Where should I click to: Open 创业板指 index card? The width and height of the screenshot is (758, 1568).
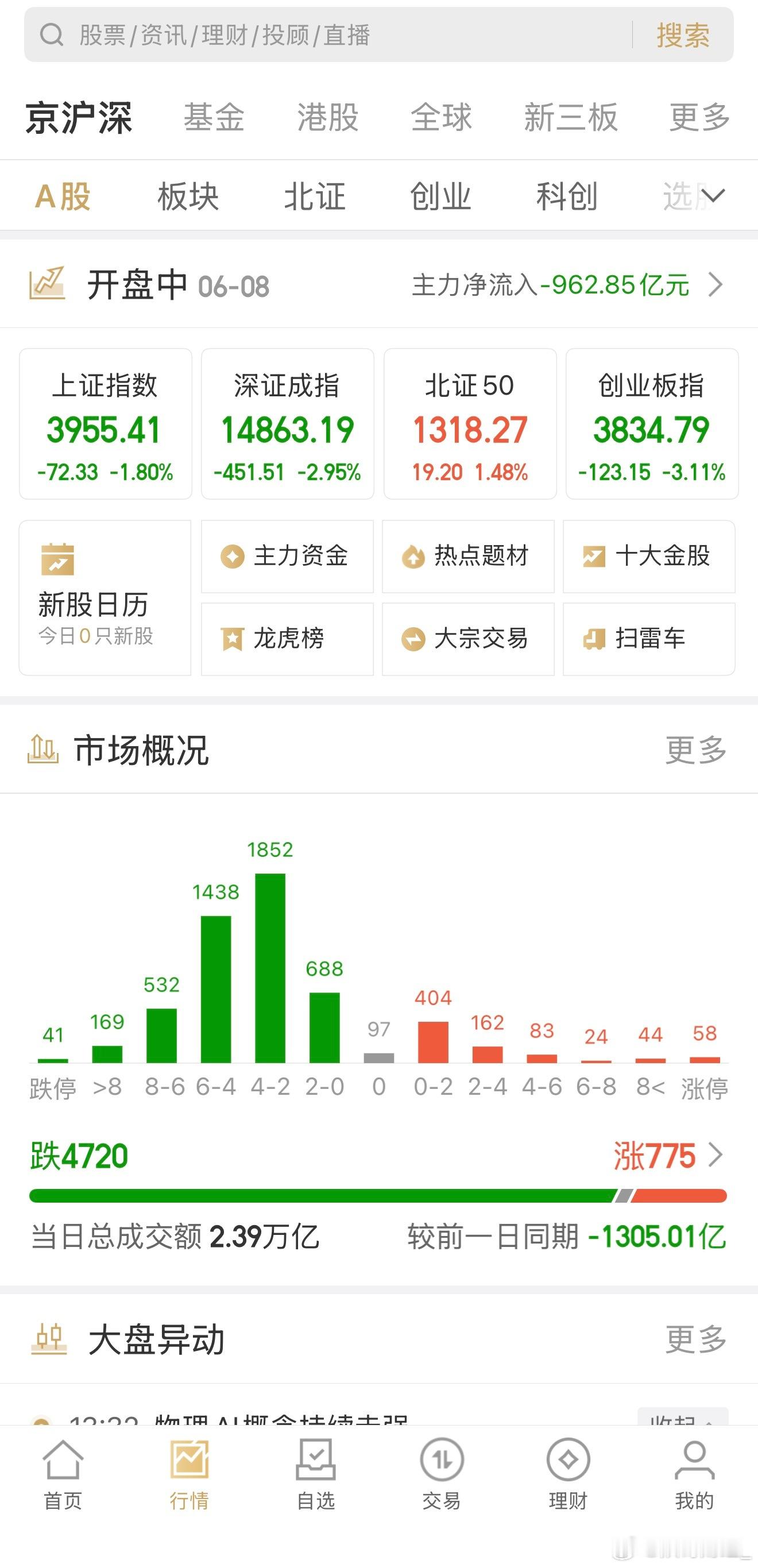(x=652, y=424)
